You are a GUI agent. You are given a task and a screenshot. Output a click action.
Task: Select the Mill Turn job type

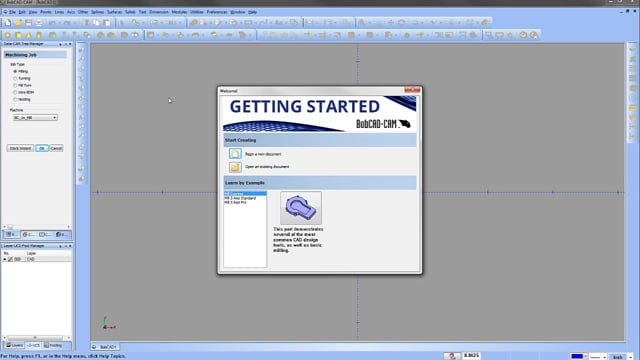point(15,85)
